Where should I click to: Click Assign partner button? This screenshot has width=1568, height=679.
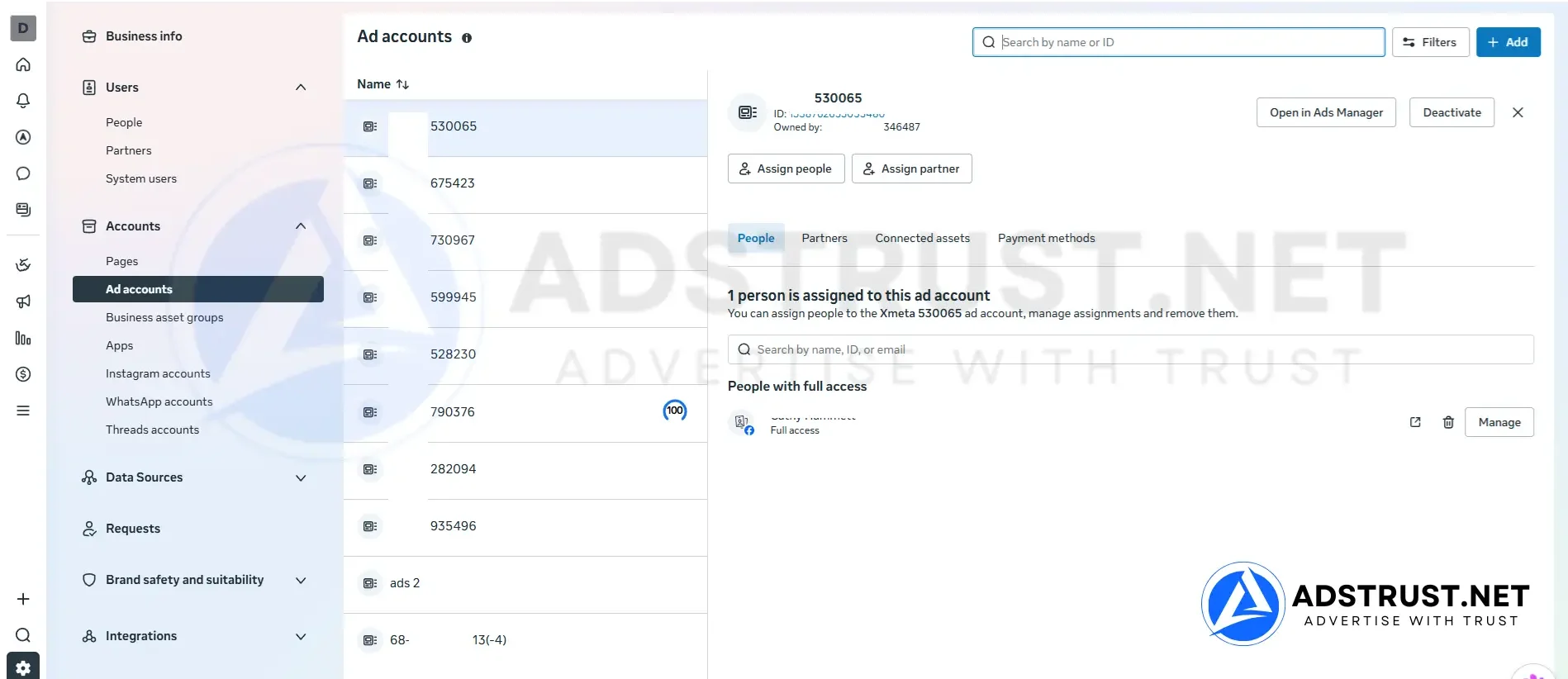911,169
